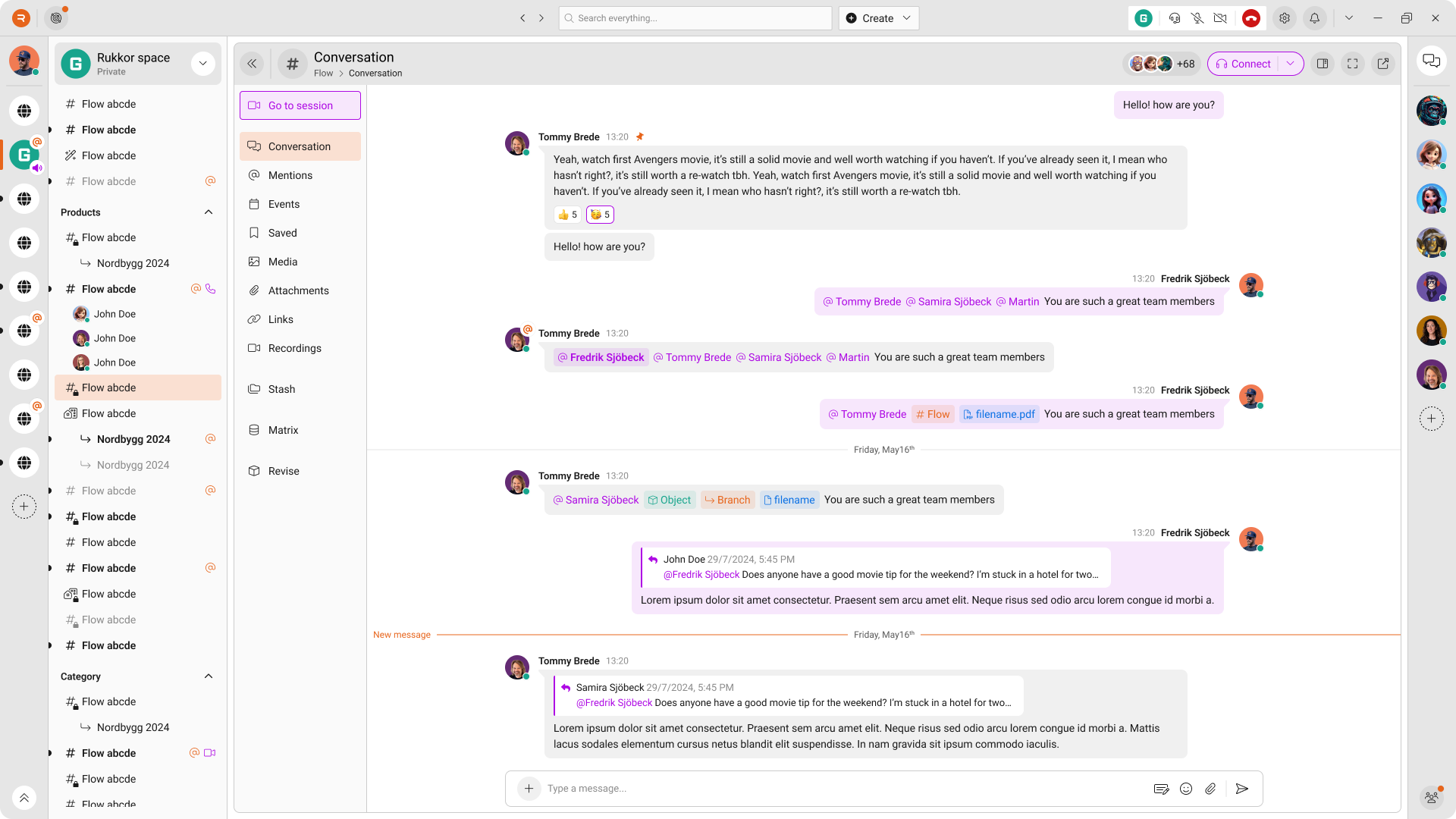Open the Create dropdown
1456x819 pixels.
click(x=878, y=18)
